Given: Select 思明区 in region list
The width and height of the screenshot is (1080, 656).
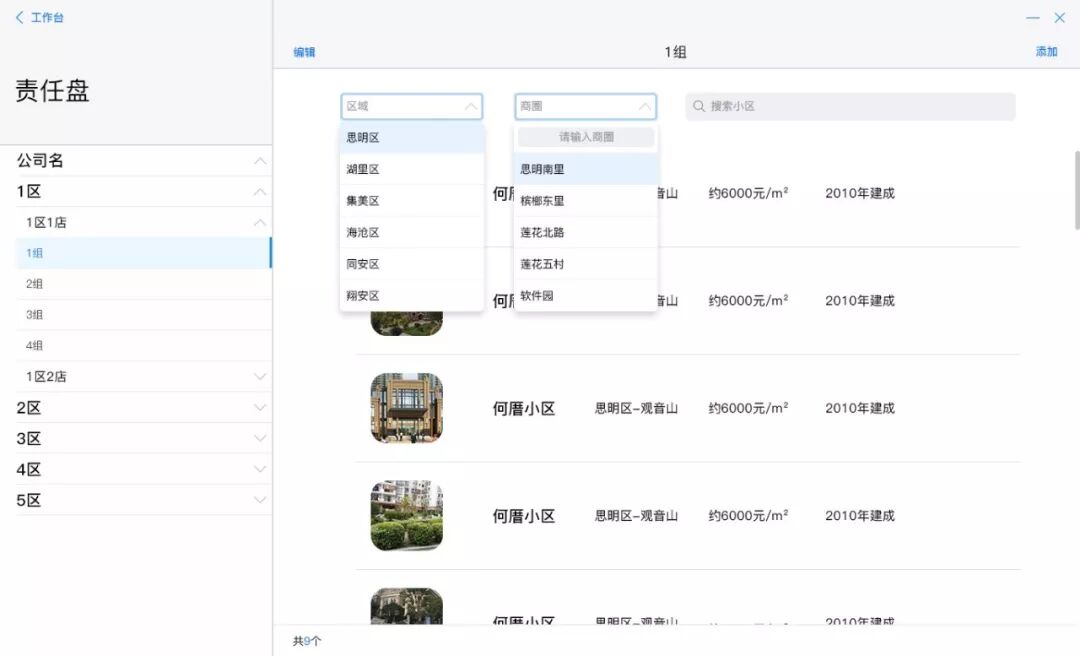Looking at the screenshot, I should pos(412,138).
